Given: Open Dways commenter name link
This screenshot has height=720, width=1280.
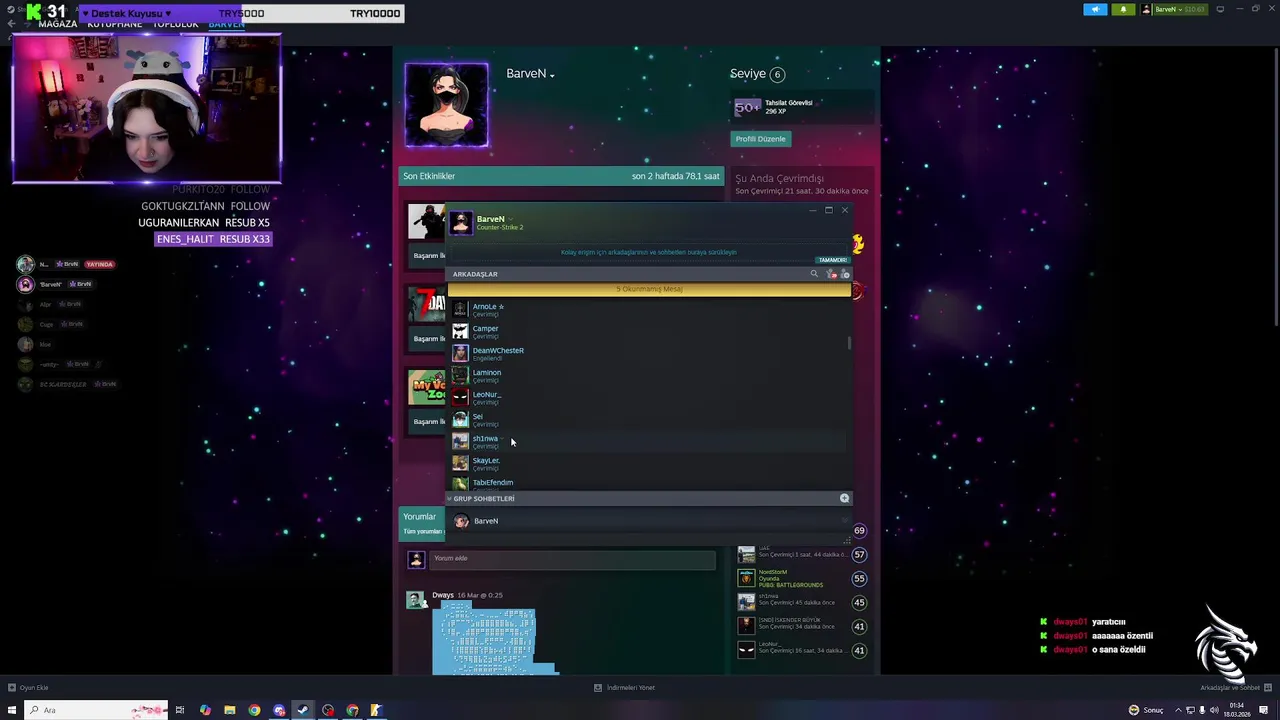Looking at the screenshot, I should 443,595.
